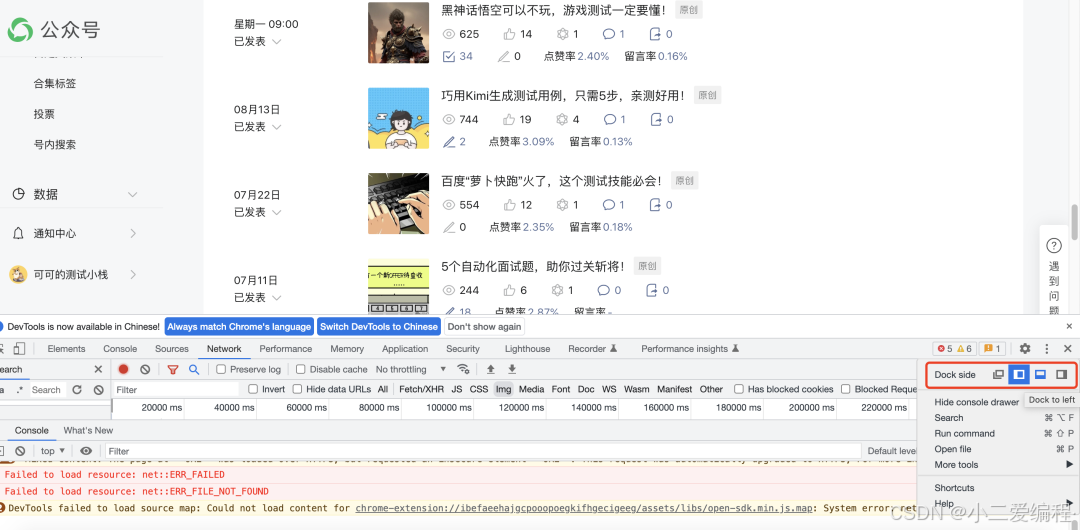Click Switch DevTools to Chinese button
This screenshot has width=1080, height=530.
379,327
